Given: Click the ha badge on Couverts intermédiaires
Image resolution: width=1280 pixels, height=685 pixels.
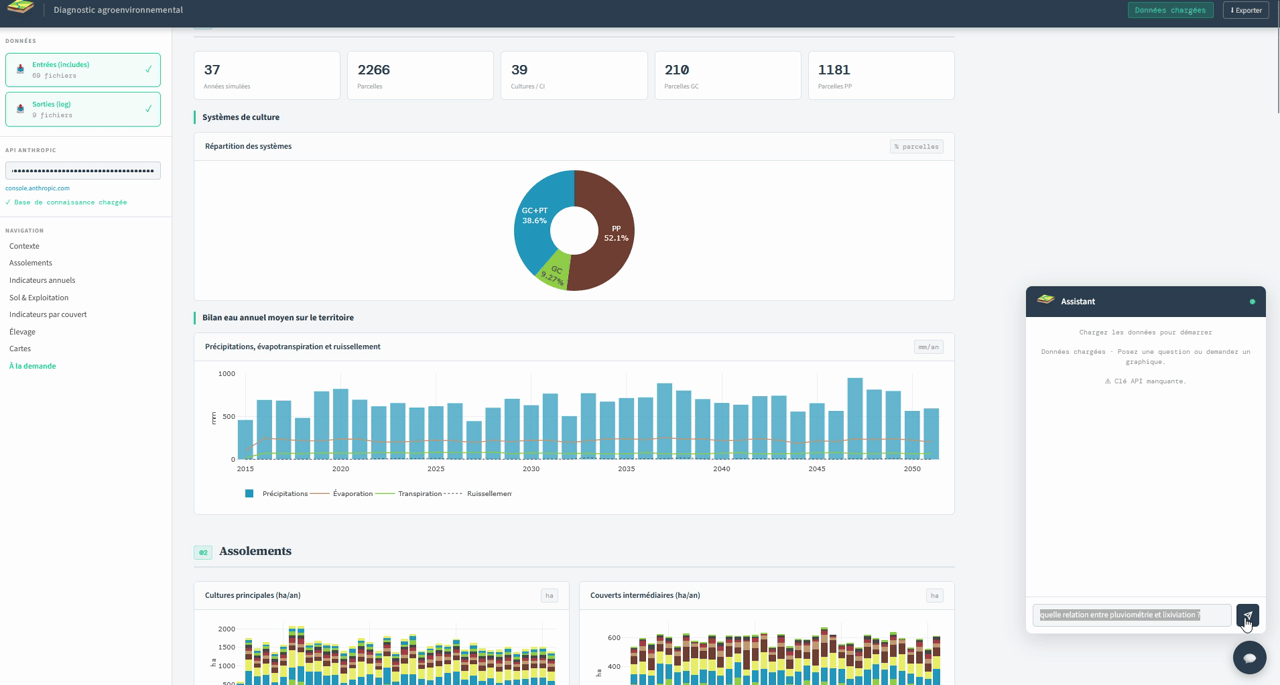Looking at the screenshot, I should (934, 595).
